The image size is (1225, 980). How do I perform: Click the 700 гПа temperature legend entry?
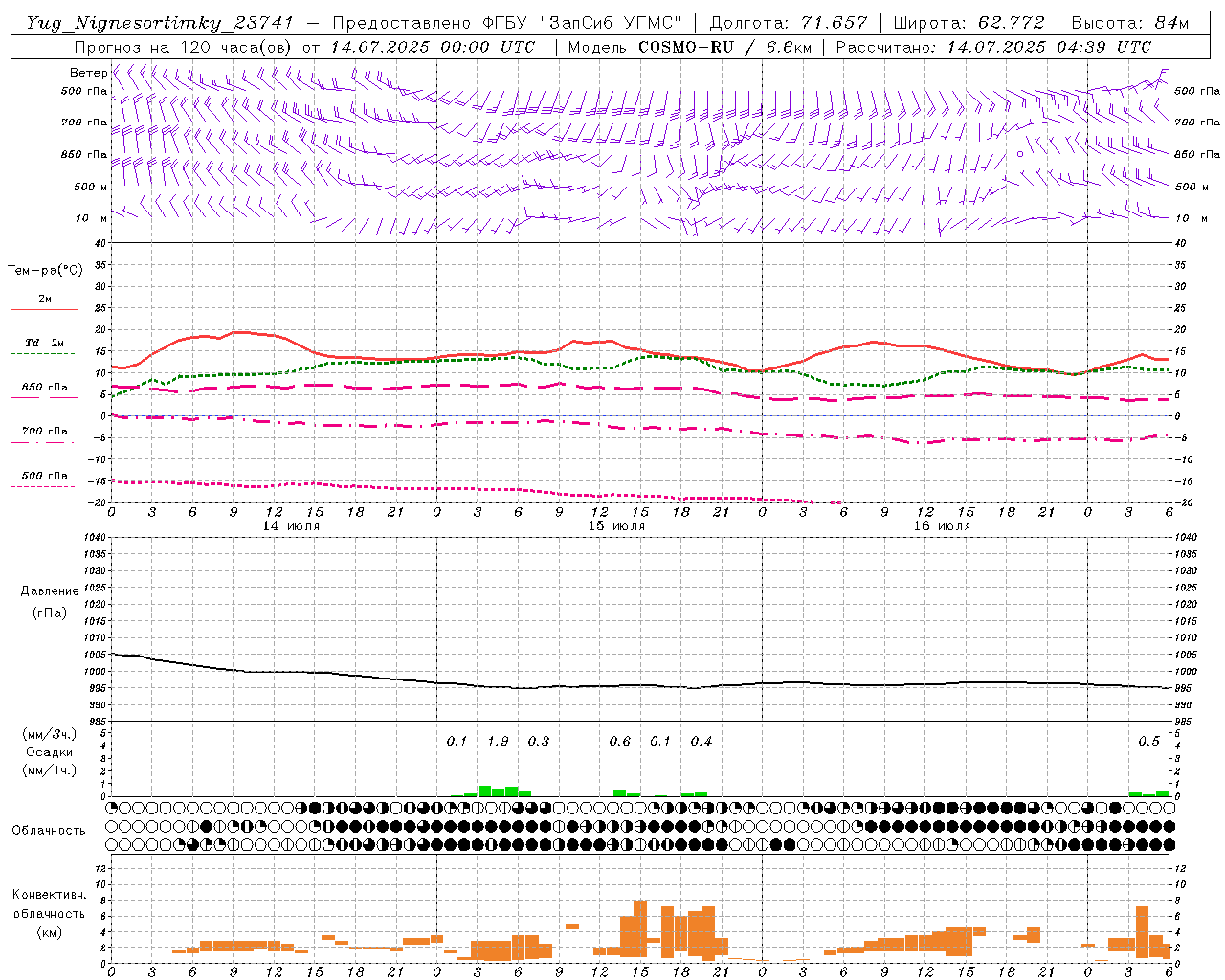pos(44,432)
